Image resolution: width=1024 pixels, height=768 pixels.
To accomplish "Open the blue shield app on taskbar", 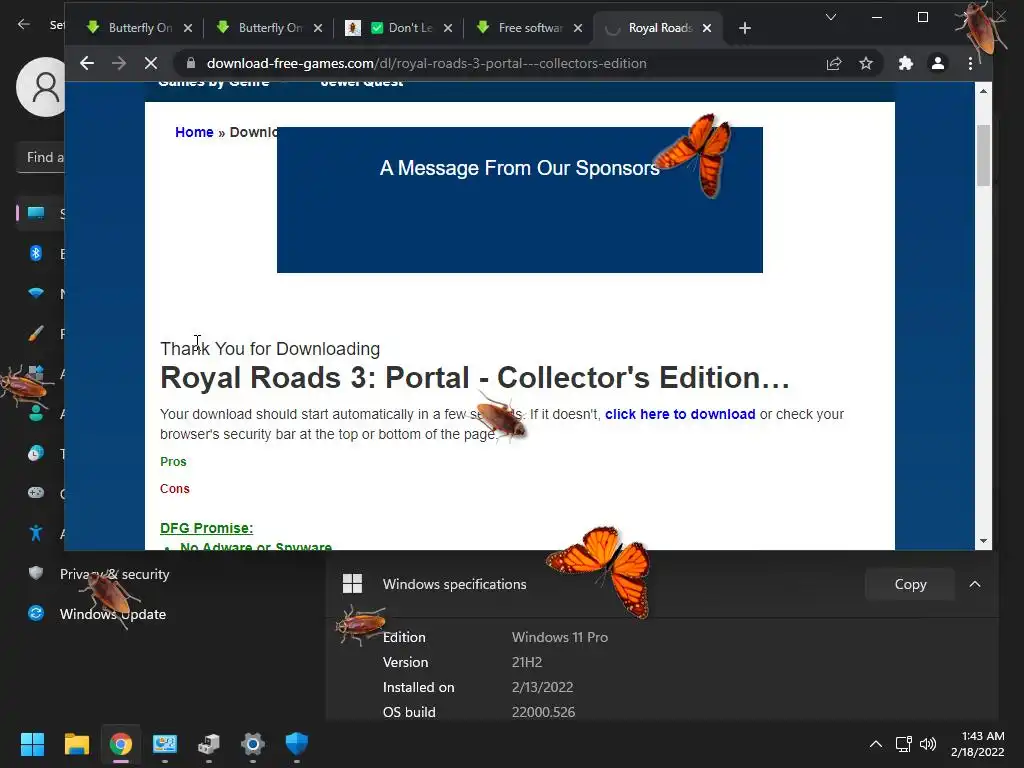I will [296, 744].
